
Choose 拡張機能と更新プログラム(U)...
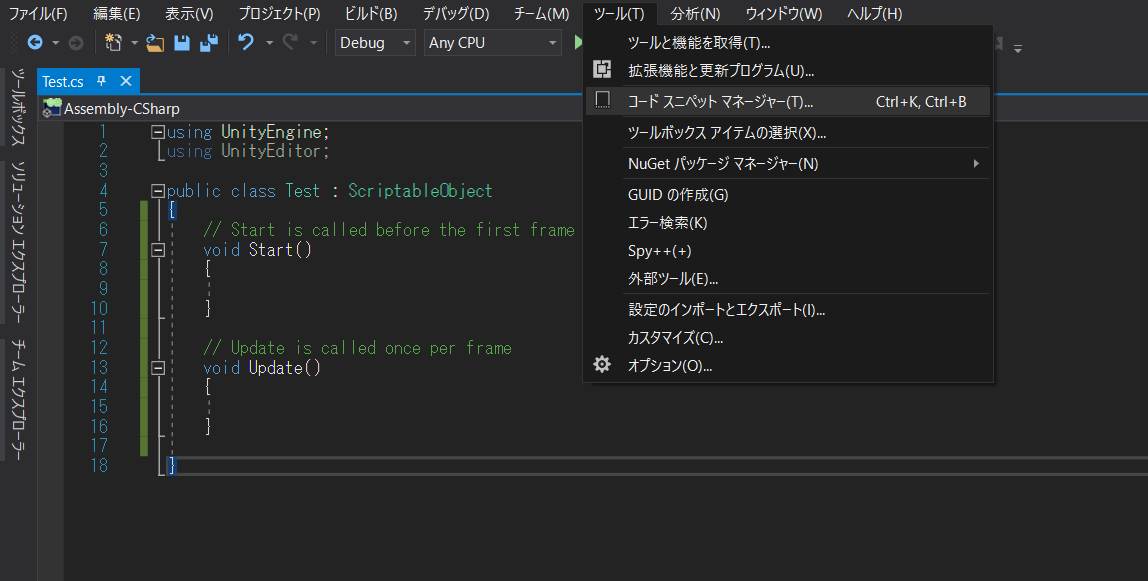[788, 70]
